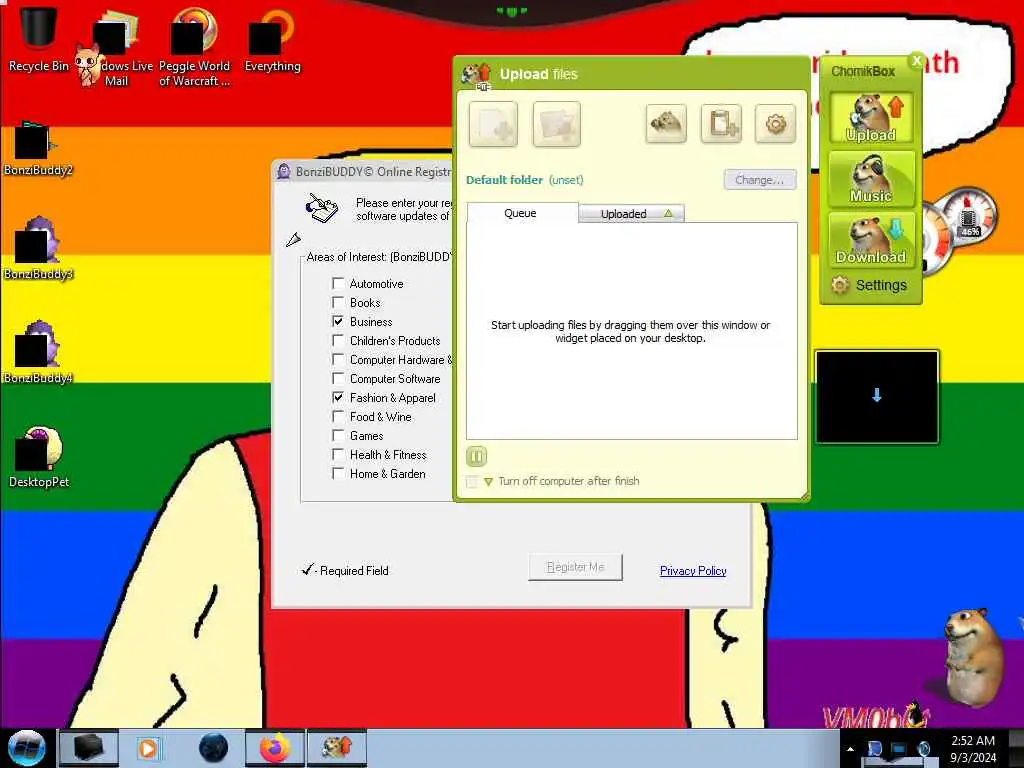Check the Food & Wine checkbox

pyautogui.click(x=338, y=416)
